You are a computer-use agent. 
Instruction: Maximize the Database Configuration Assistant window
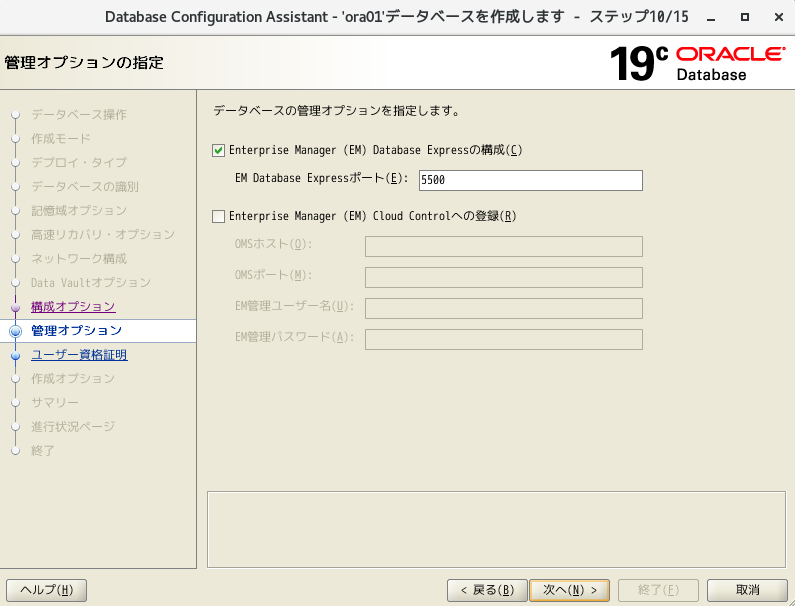coord(745,17)
